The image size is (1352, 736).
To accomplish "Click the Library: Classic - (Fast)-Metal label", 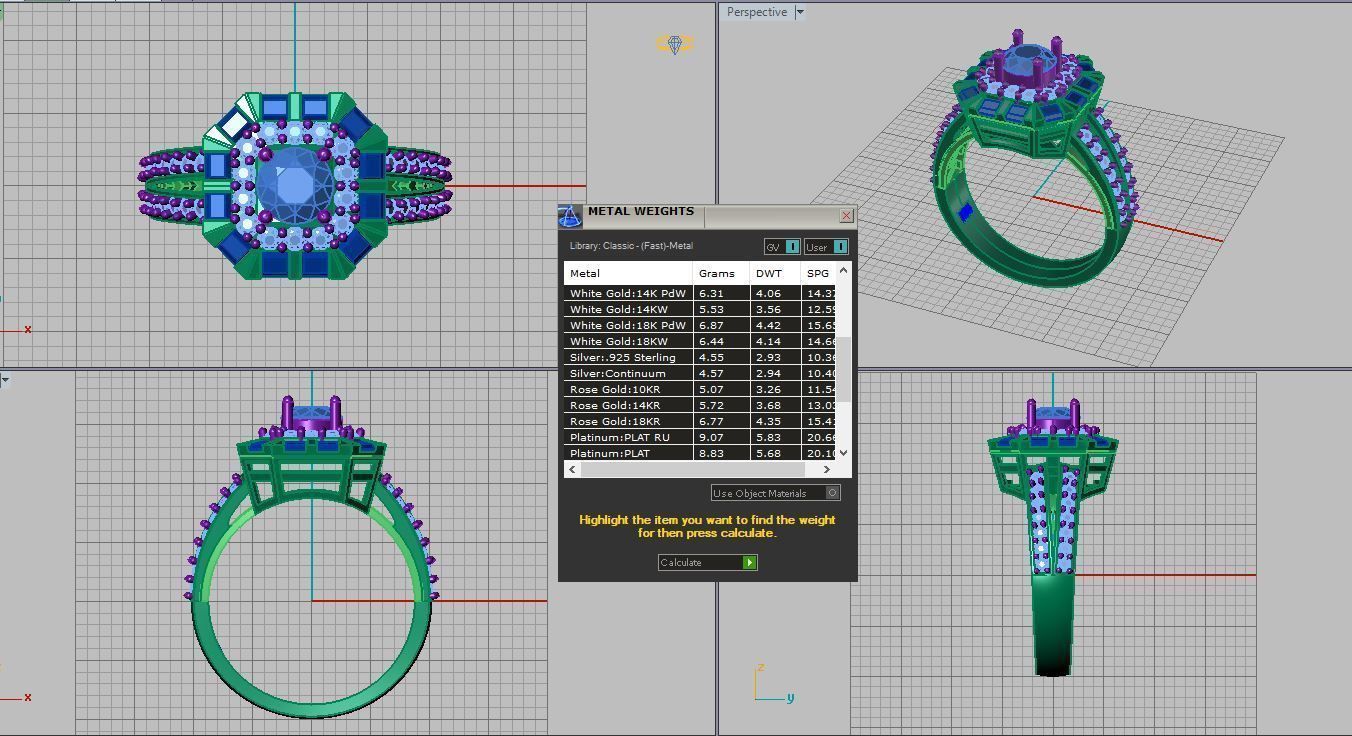I will 631,246.
